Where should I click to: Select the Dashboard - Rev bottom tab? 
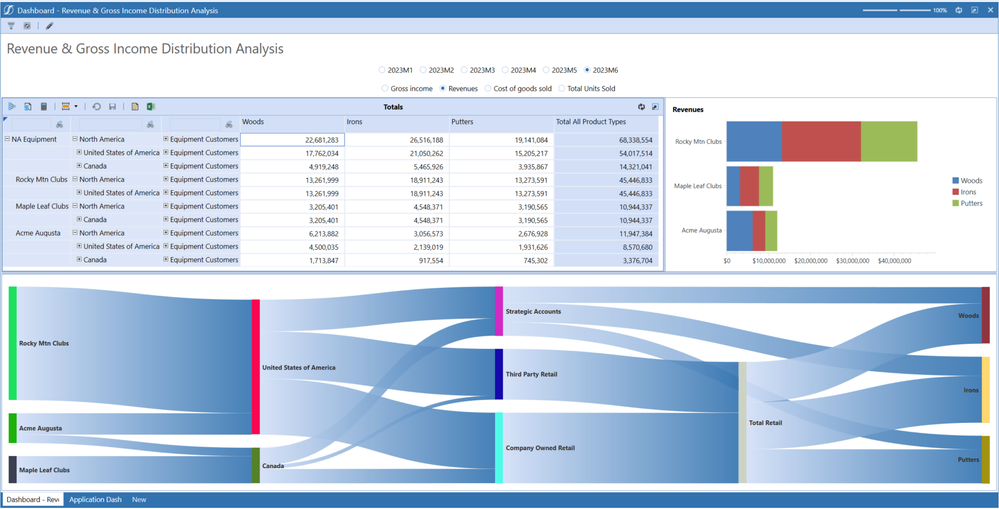(x=32, y=499)
